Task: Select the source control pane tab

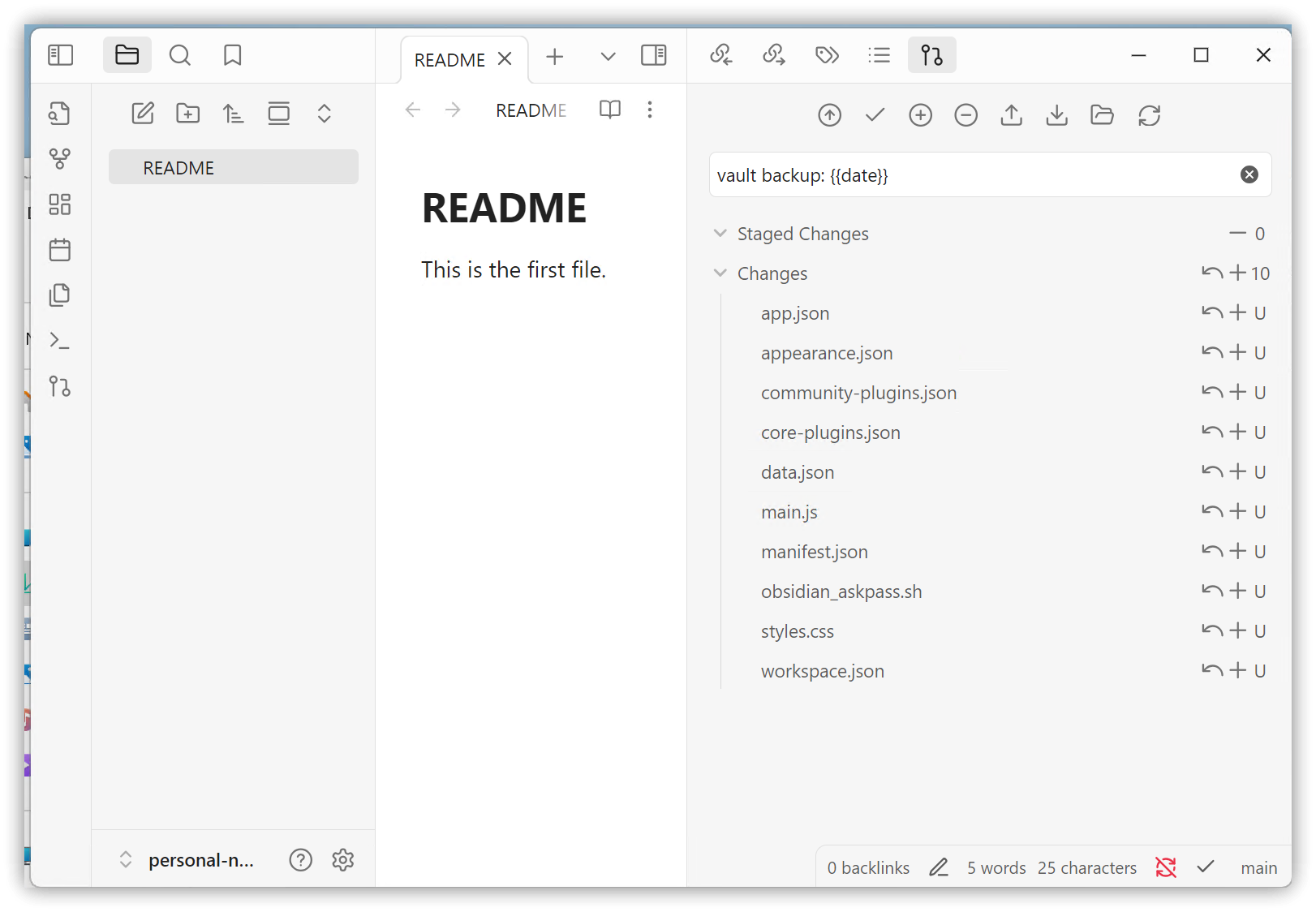Action: [932, 55]
